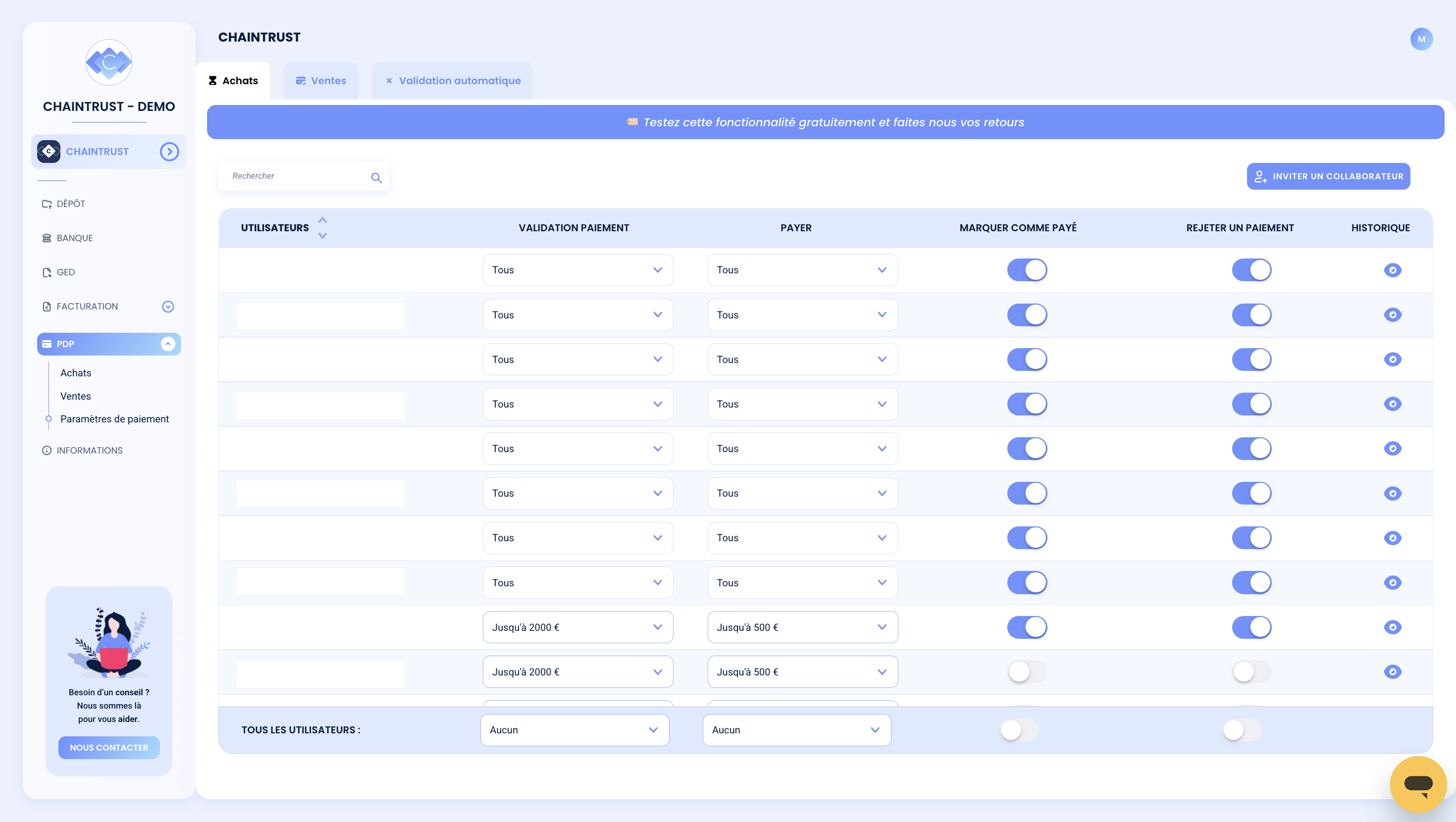Click the Dépôt folder icon
The height and width of the screenshot is (822, 1456).
tap(47, 204)
